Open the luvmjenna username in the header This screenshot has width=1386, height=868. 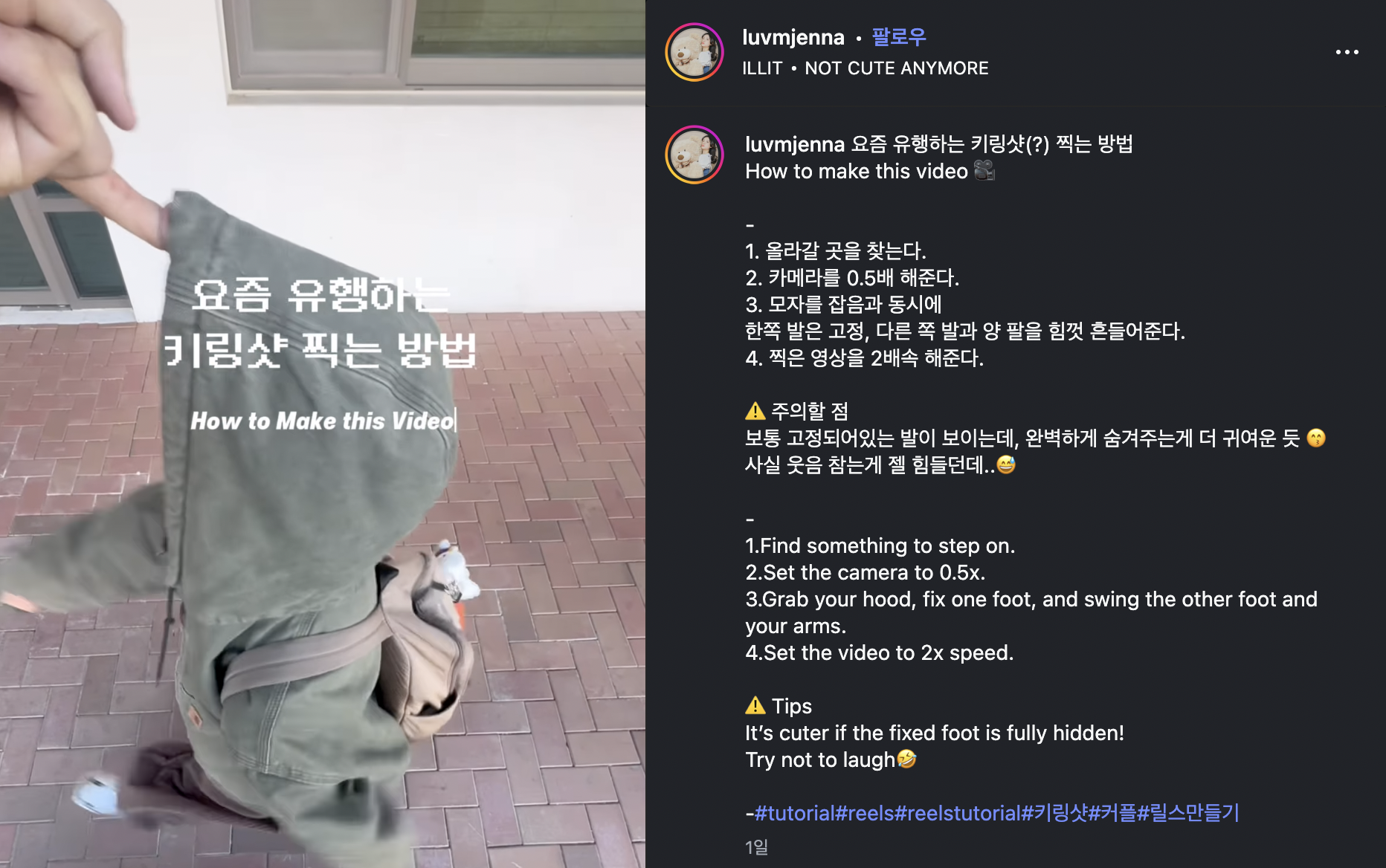click(x=793, y=37)
